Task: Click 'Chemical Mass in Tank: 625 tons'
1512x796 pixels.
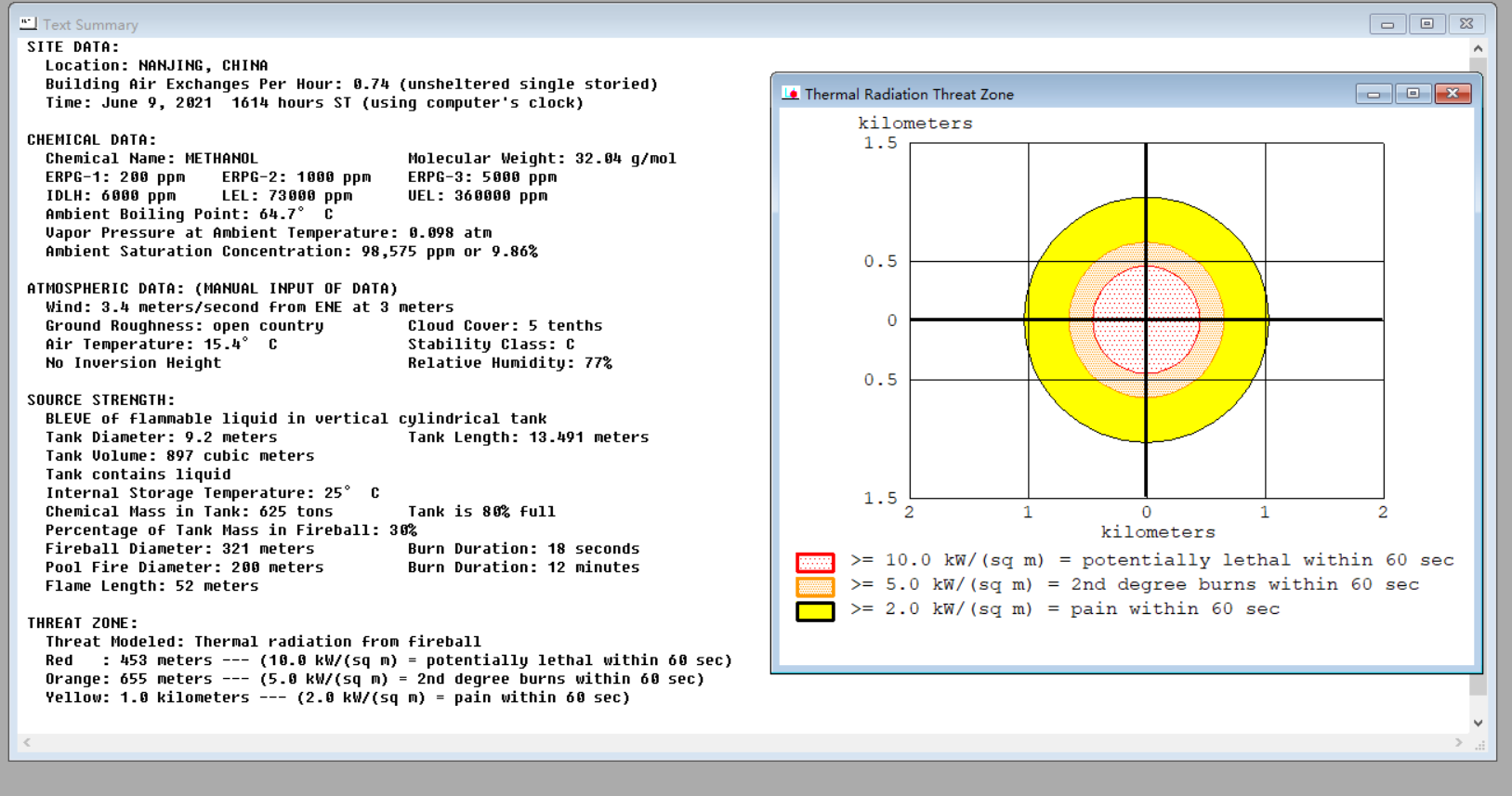Action: [x=190, y=512]
